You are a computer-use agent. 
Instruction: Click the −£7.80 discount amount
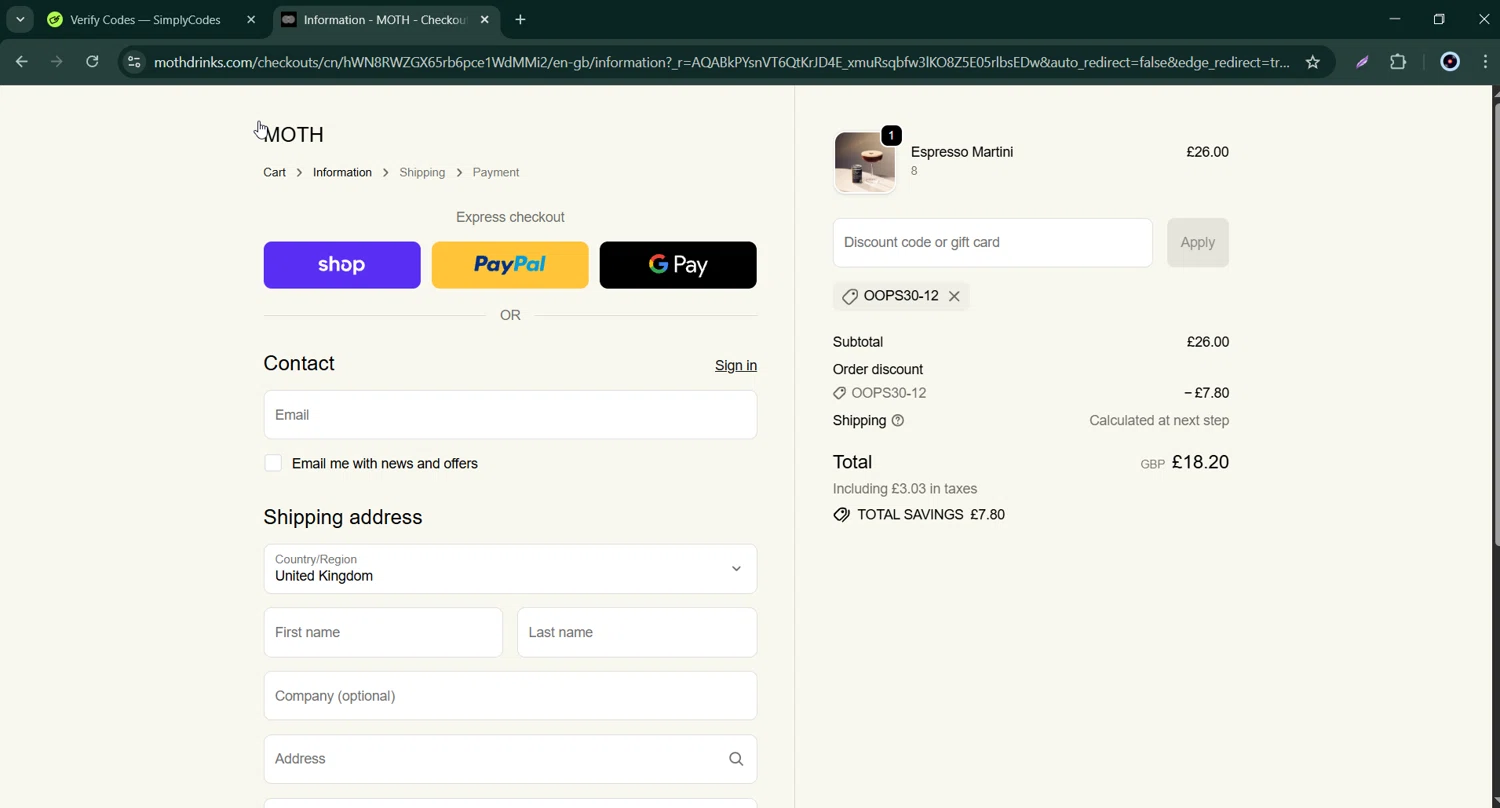tap(1207, 393)
